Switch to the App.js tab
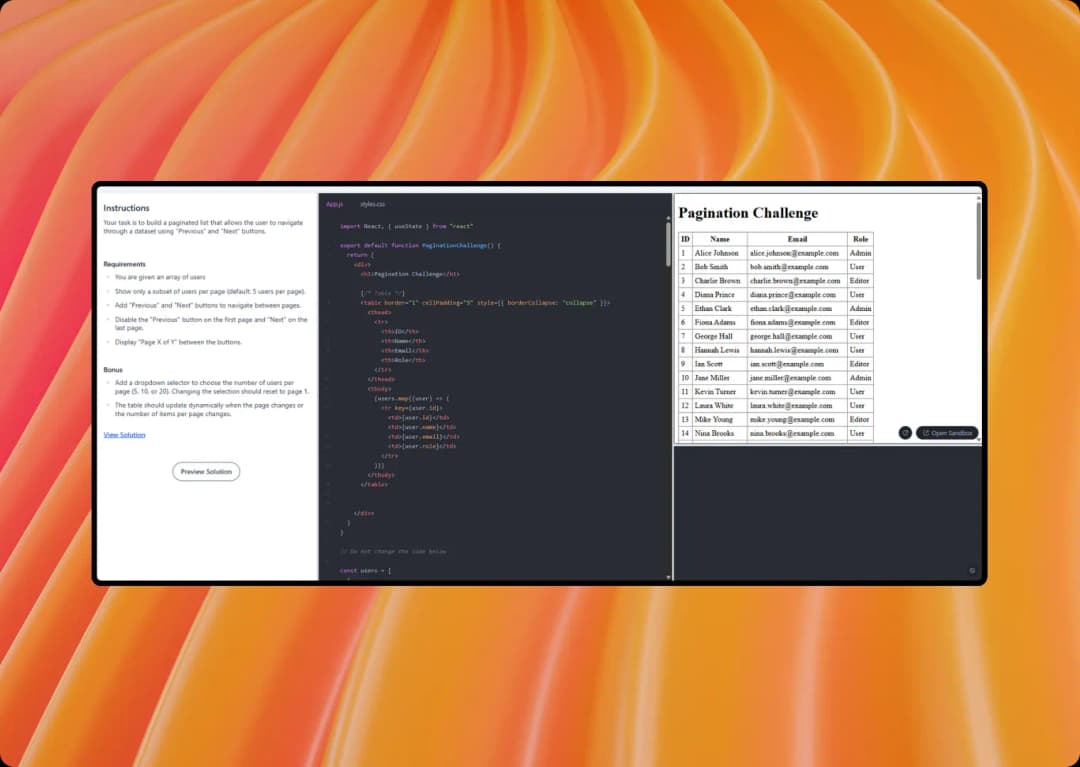Screen dimensions: 1080x767 tap(334, 204)
